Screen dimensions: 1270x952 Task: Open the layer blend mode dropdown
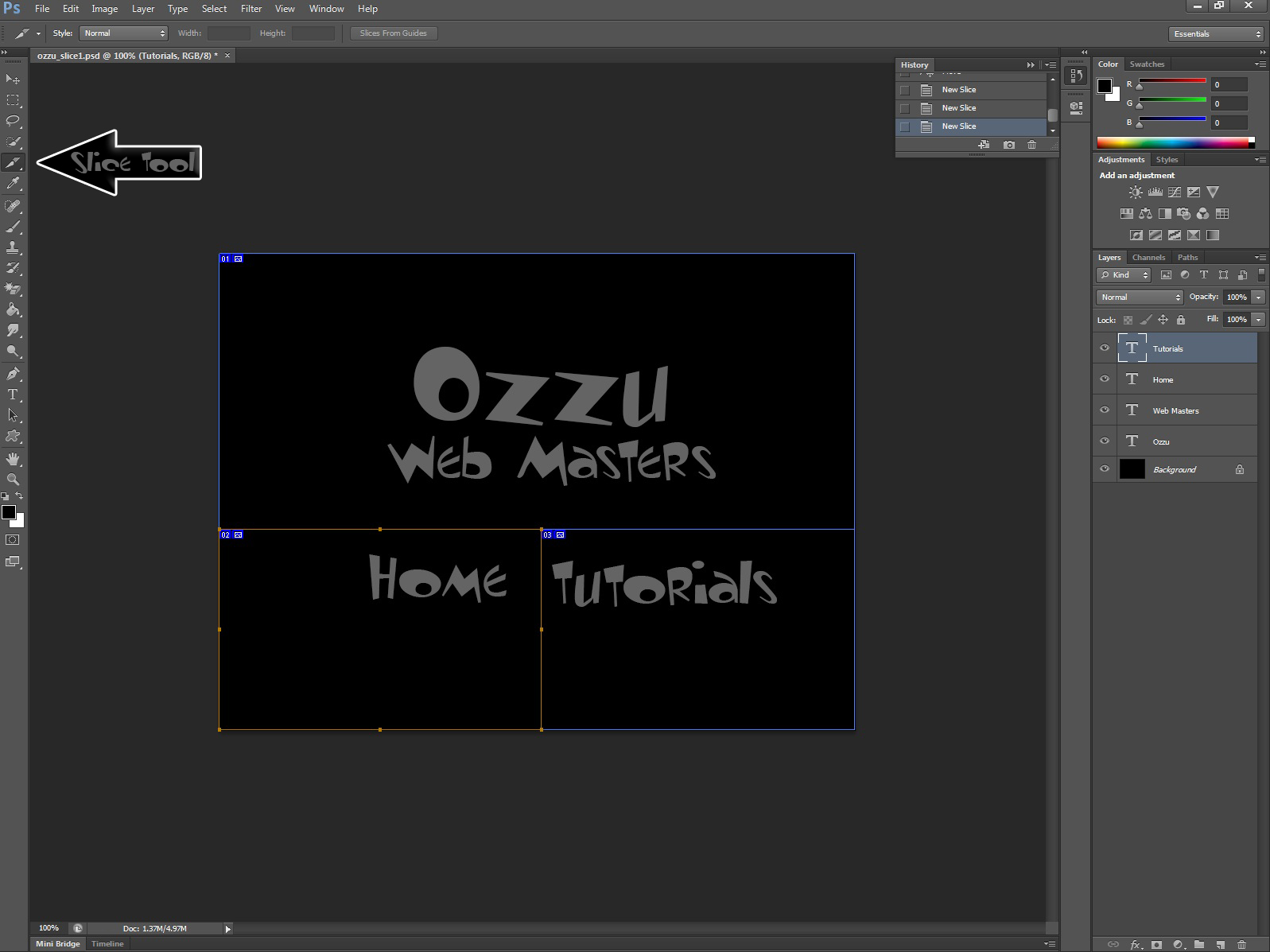coord(1140,297)
